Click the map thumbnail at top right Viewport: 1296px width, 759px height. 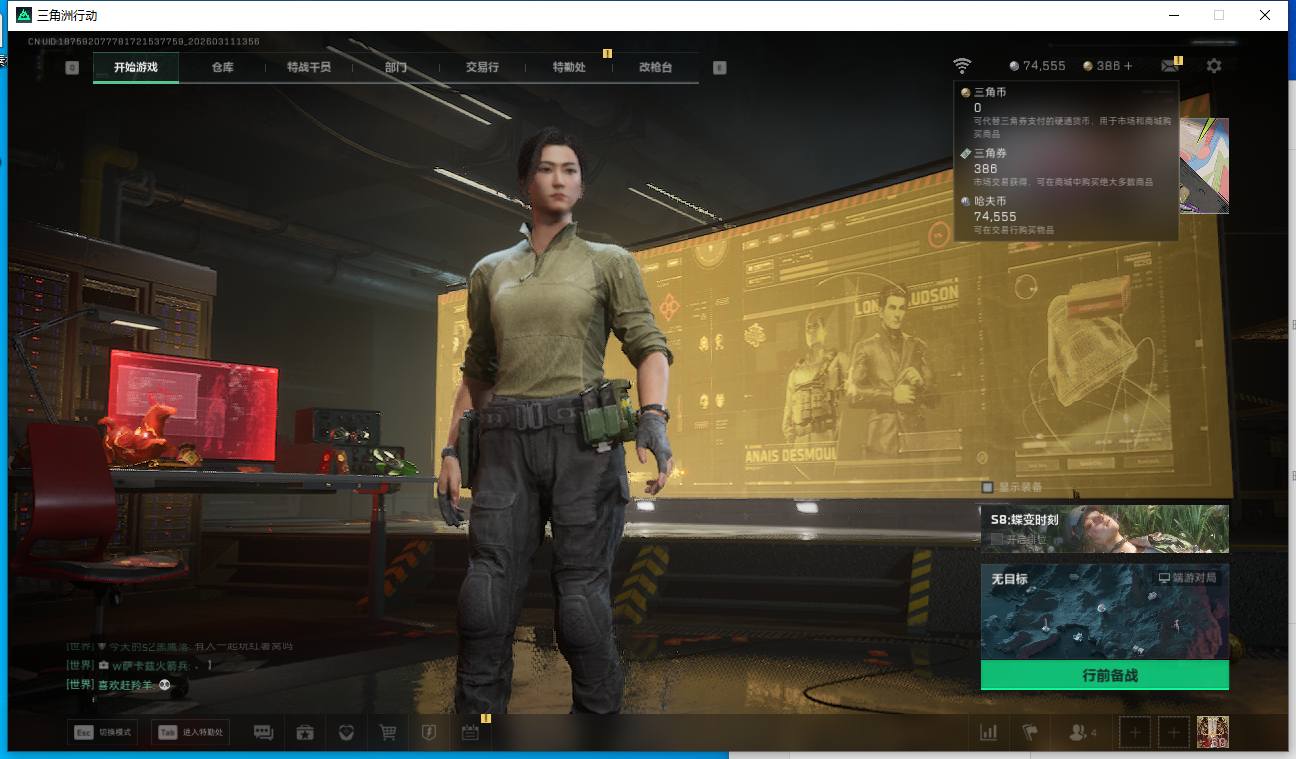point(1204,165)
